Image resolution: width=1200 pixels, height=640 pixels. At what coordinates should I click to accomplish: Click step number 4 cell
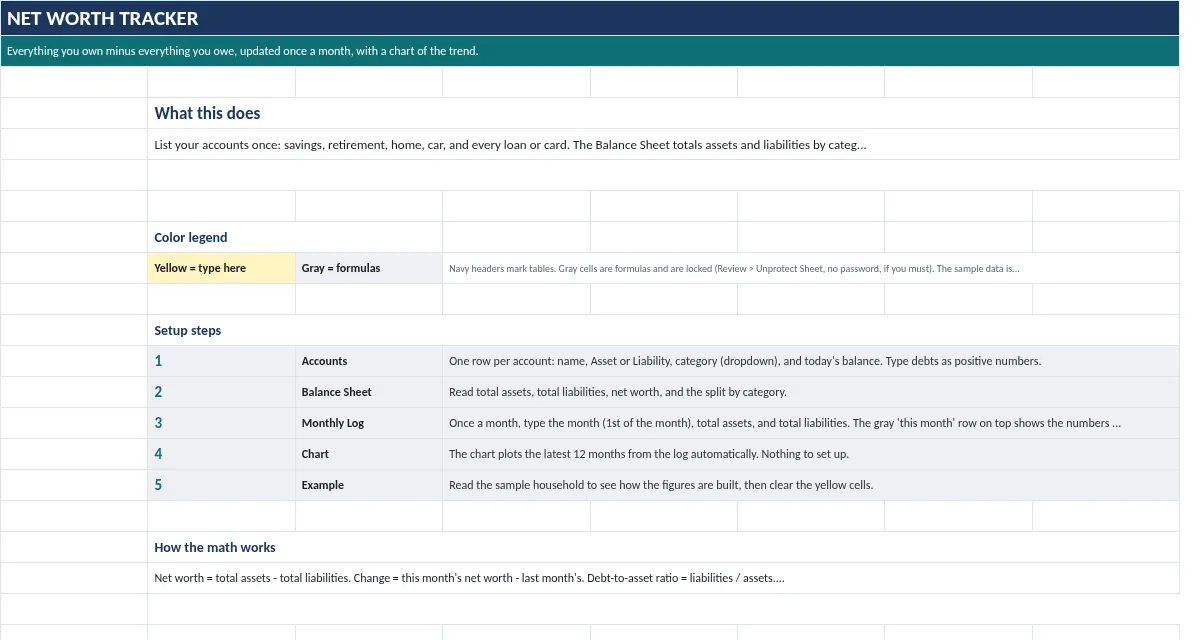221,454
